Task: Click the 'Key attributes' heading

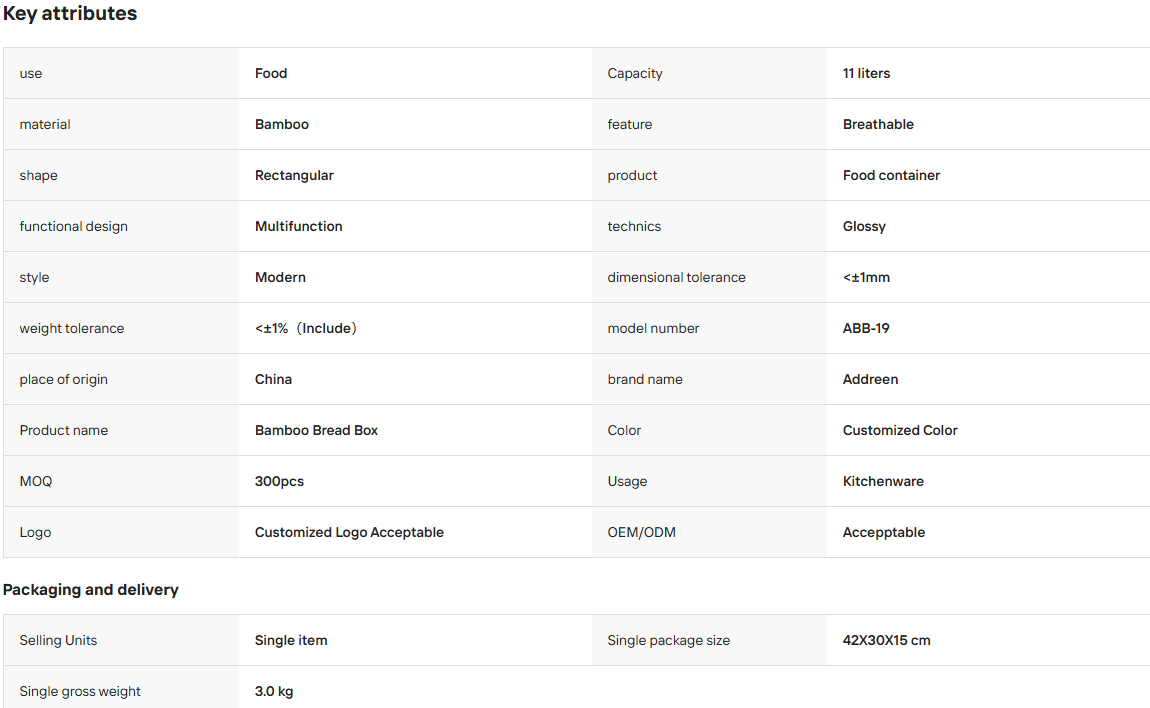Action: click(x=70, y=14)
